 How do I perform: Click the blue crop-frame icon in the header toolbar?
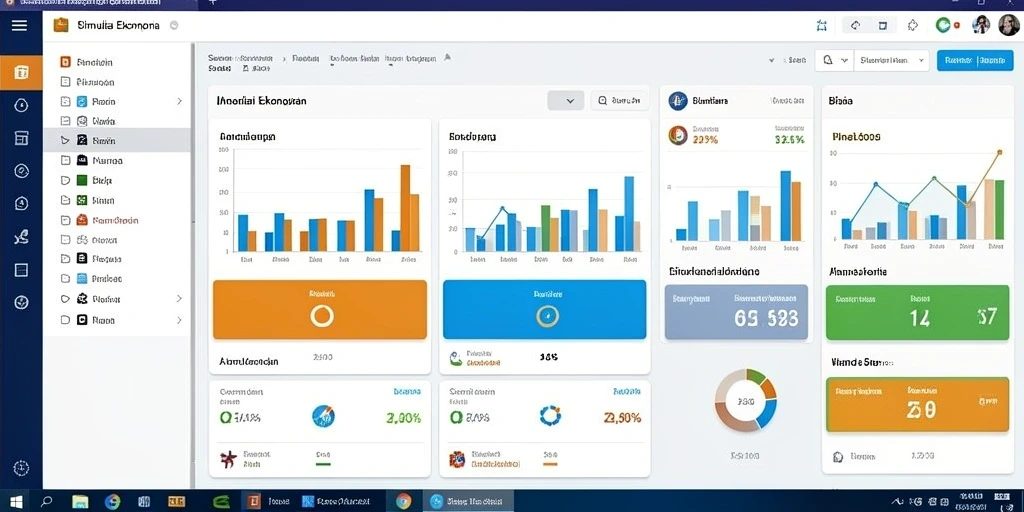pos(822,25)
